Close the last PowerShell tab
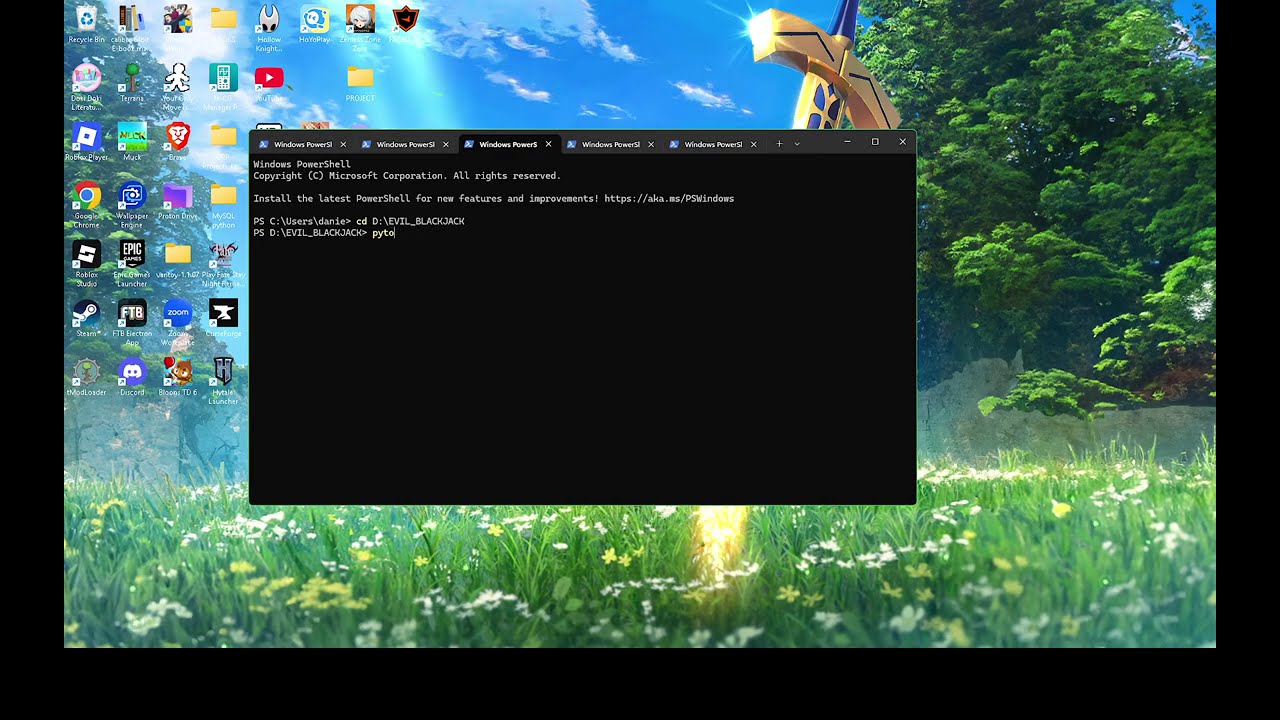 (753, 144)
